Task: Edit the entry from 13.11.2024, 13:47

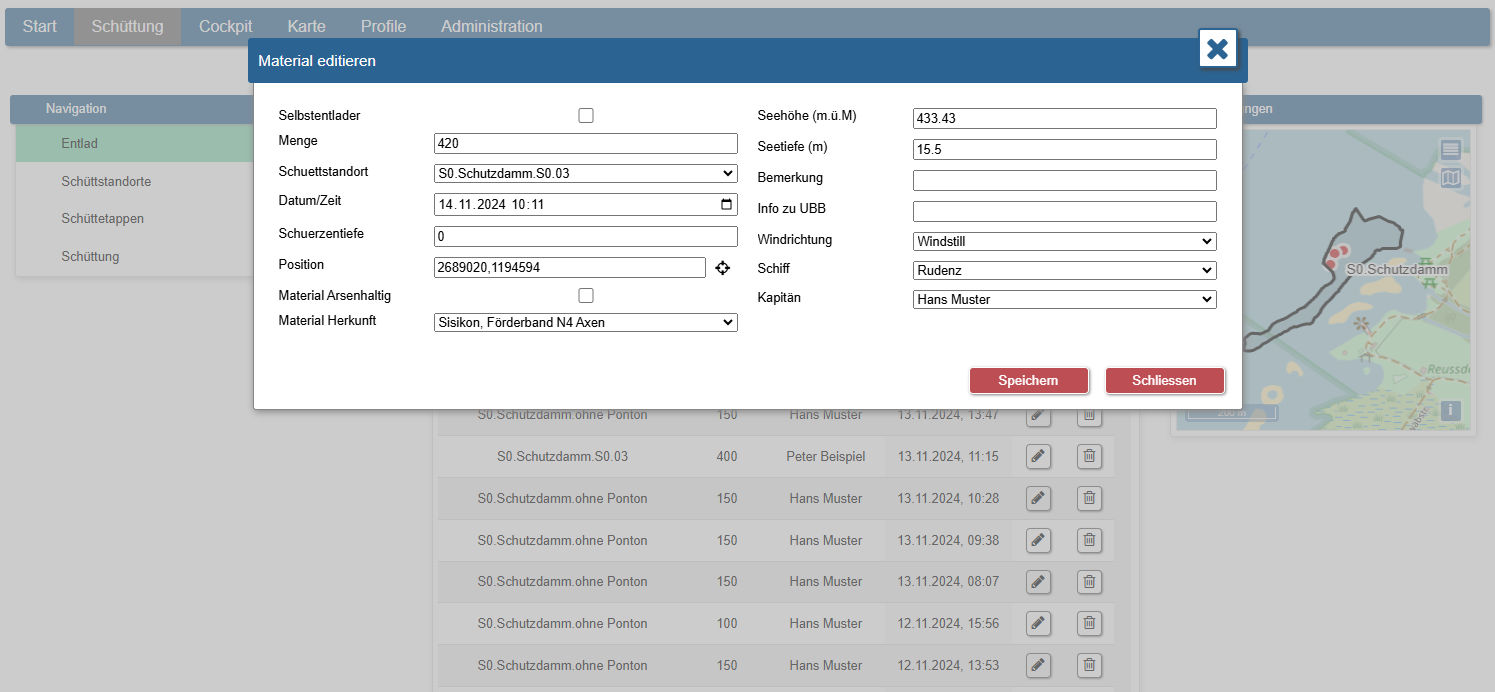Action: pos(1038,415)
